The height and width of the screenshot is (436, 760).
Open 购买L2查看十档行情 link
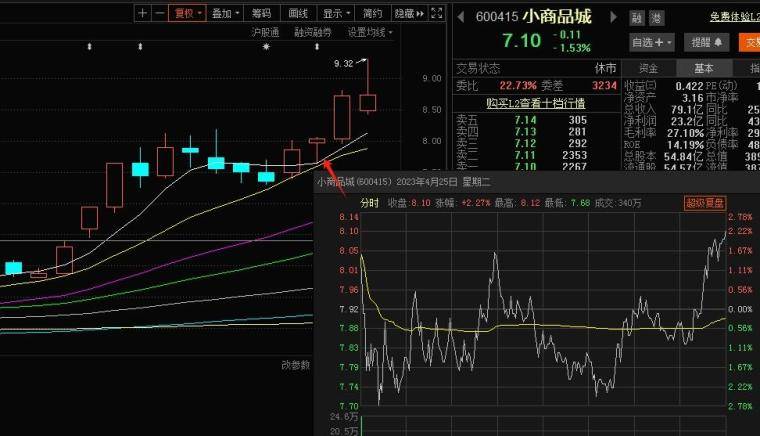tap(536, 103)
